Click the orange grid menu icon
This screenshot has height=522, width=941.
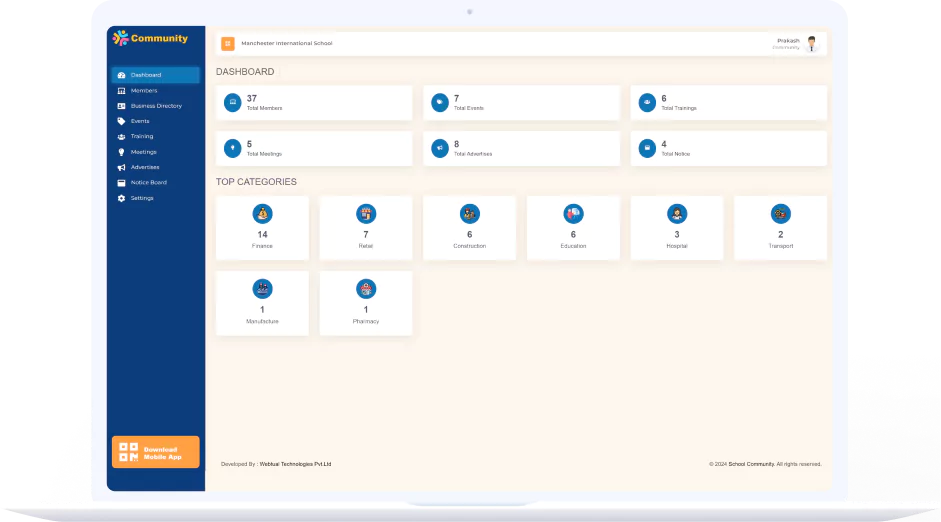click(227, 43)
